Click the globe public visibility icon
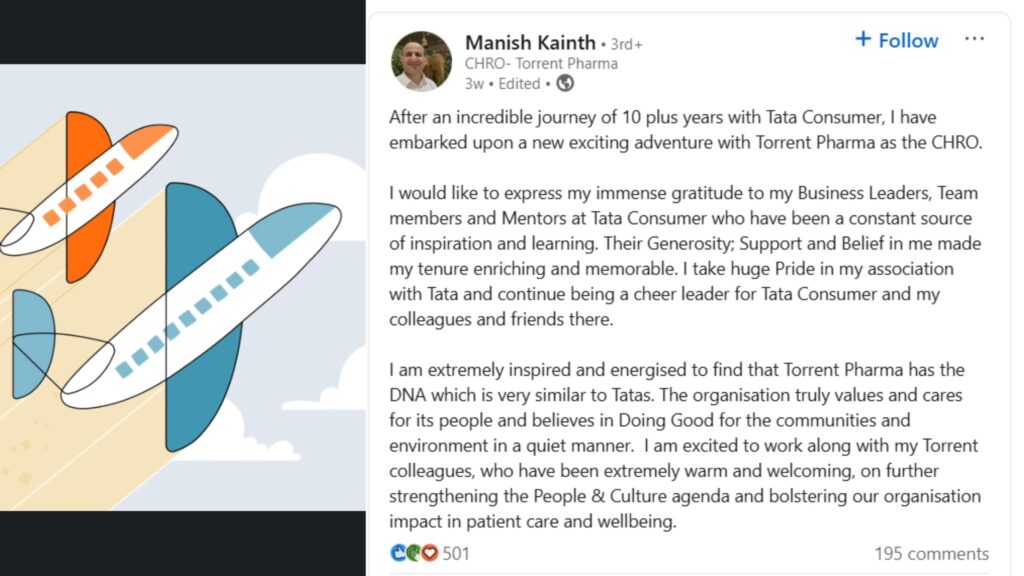The height and width of the screenshot is (576, 1024). tap(565, 84)
